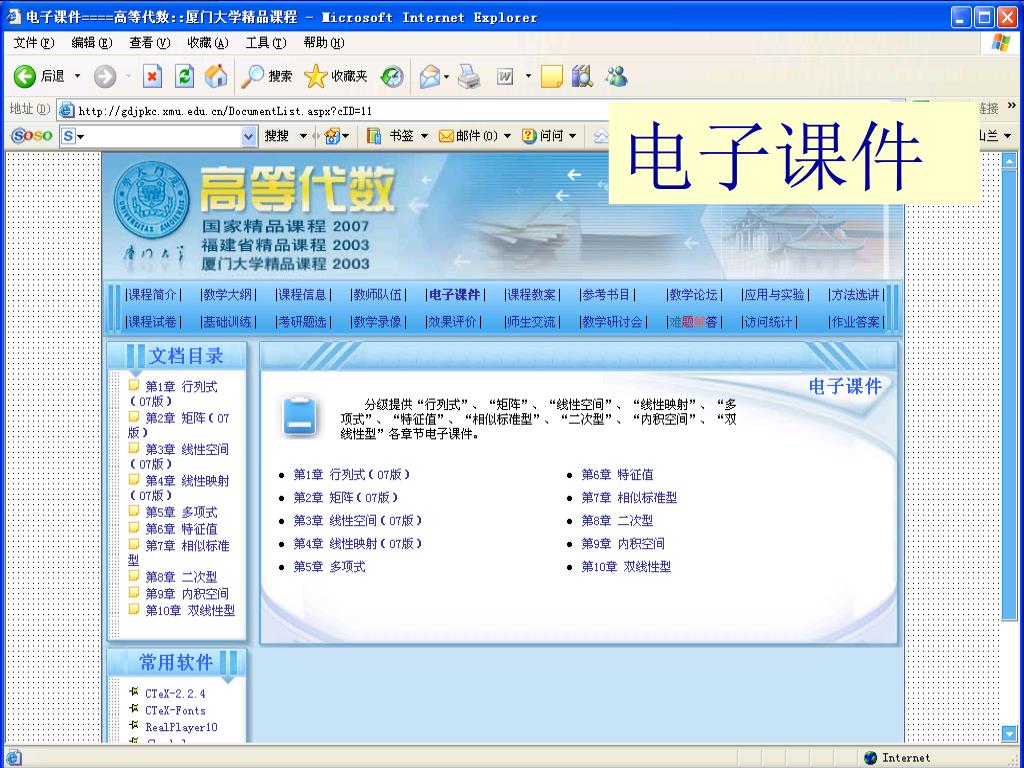Click the Xiamen University seal logo
The width and height of the screenshot is (1024, 768).
[152, 200]
